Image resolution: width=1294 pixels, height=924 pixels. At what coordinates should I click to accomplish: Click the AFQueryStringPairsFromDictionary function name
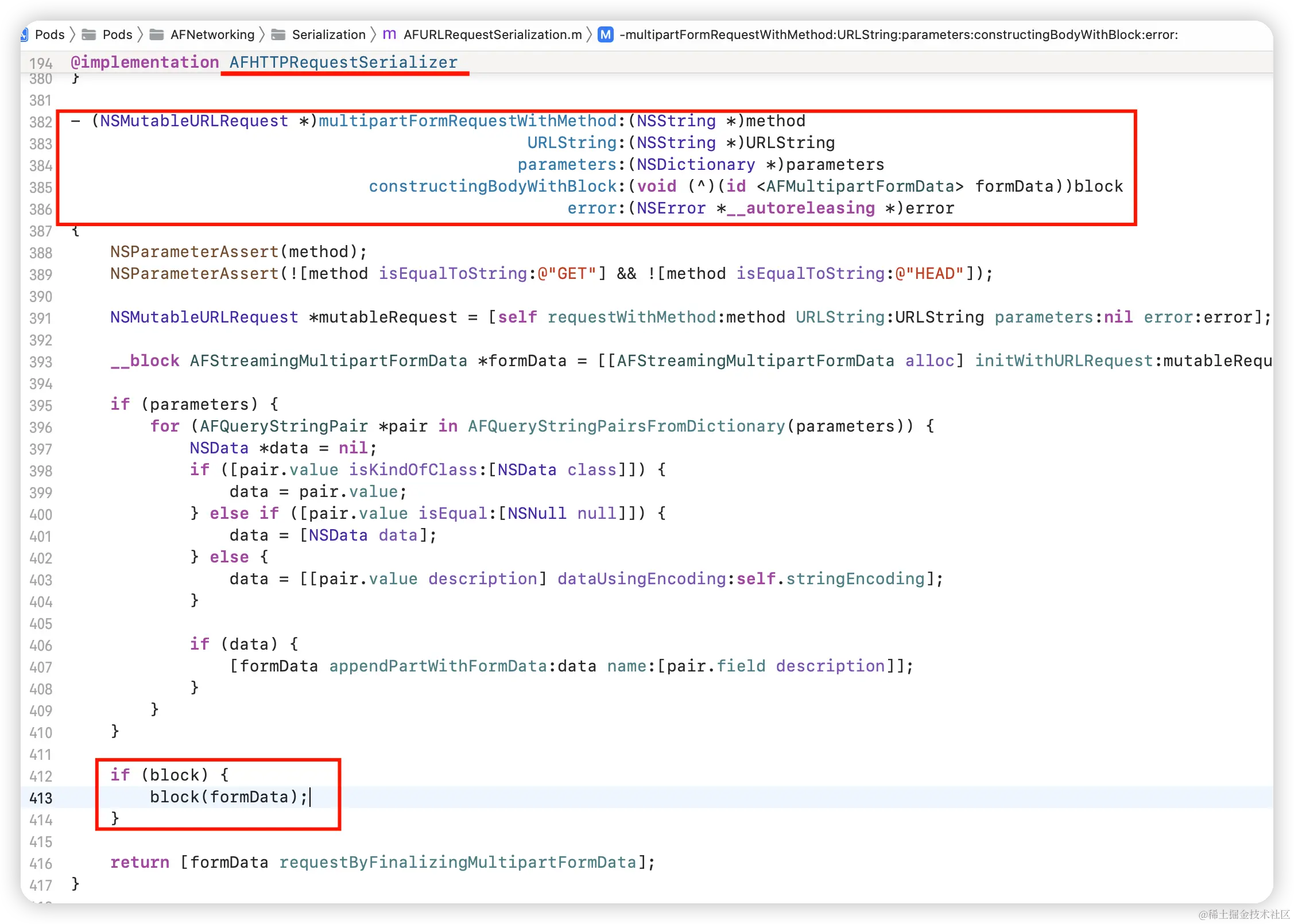tap(626, 426)
